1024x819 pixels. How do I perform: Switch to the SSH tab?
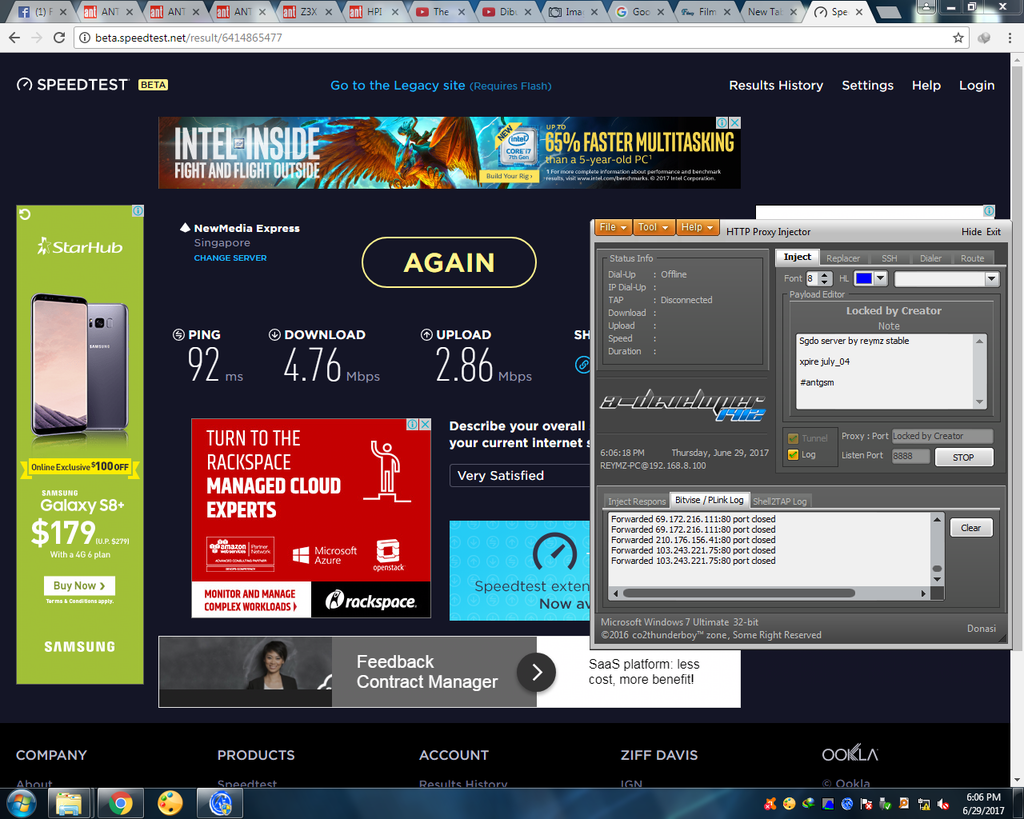[889, 258]
